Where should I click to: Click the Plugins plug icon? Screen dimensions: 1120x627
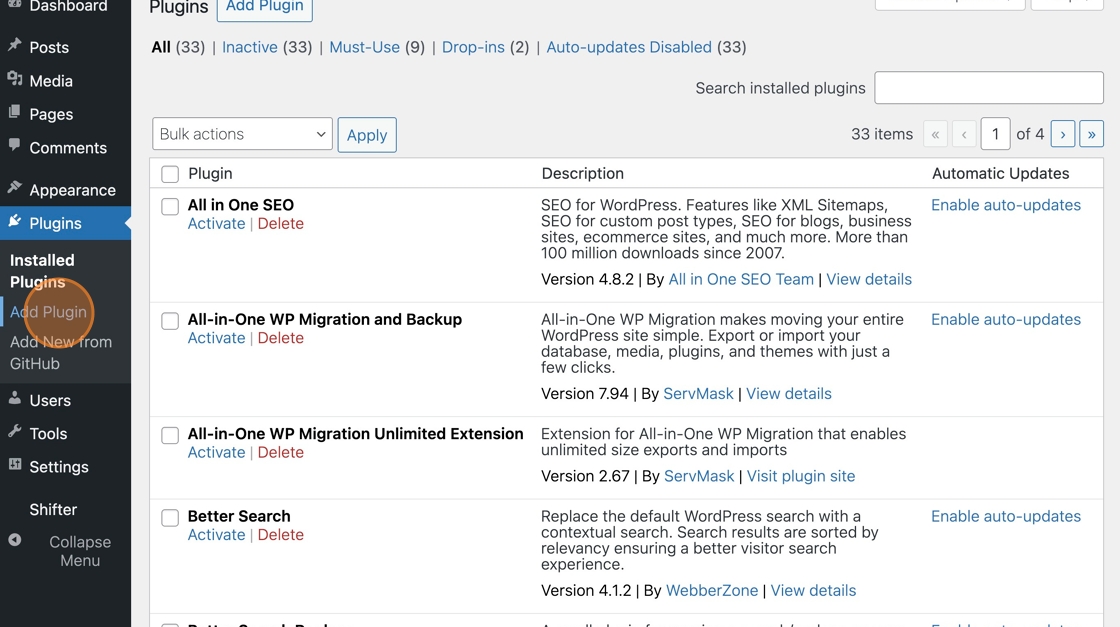click(14, 221)
